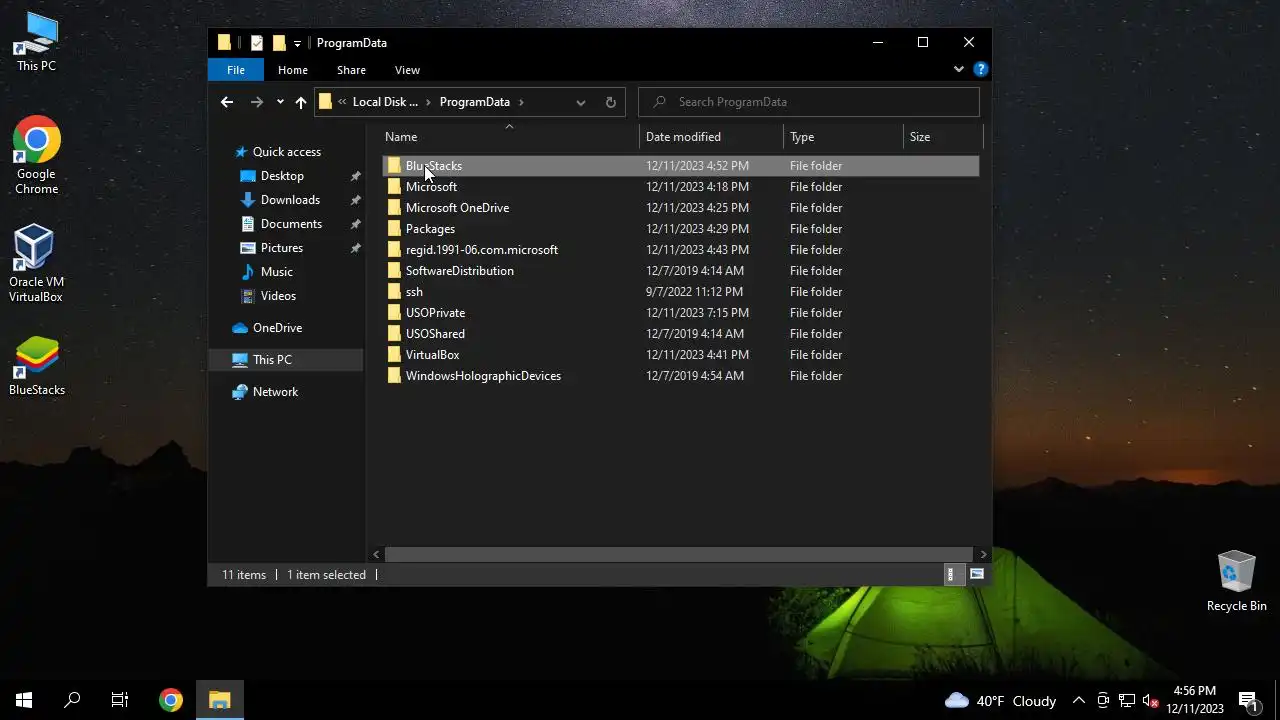Viewport: 1280px width, 720px height.
Task: Select OneDrive in navigation pane
Action: click(x=277, y=328)
